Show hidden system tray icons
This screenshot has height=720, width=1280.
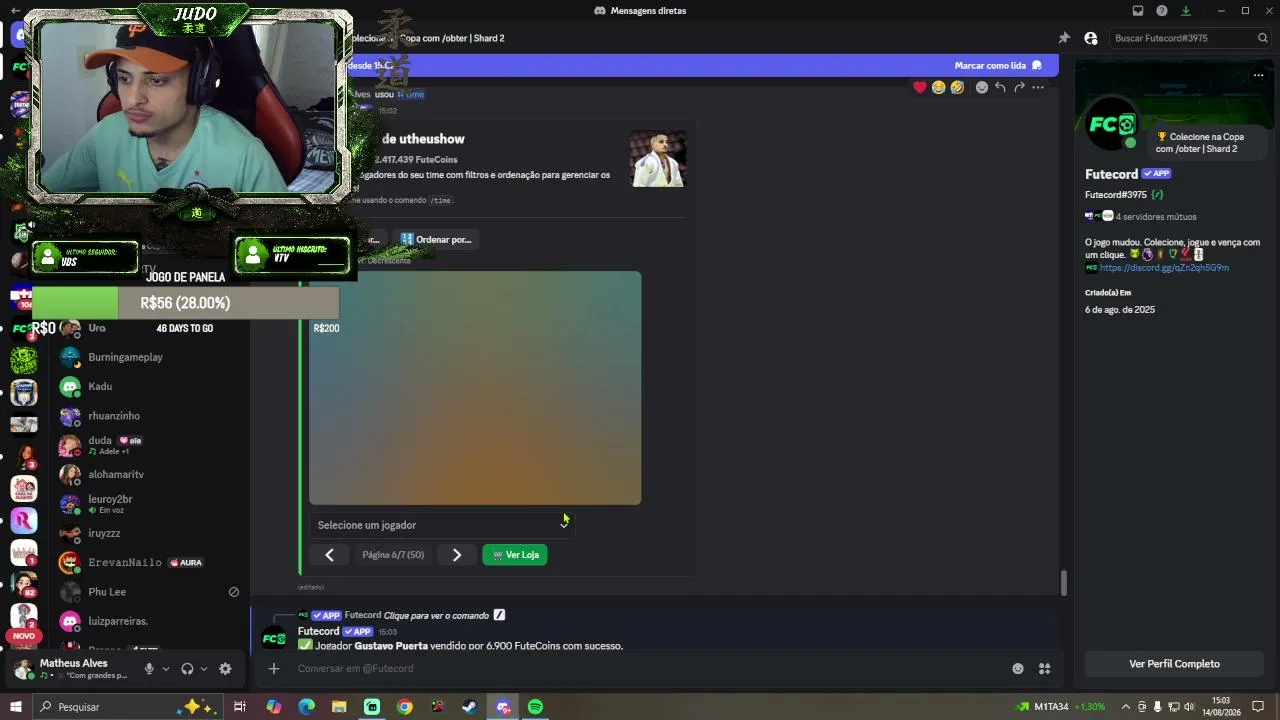[1126, 707]
